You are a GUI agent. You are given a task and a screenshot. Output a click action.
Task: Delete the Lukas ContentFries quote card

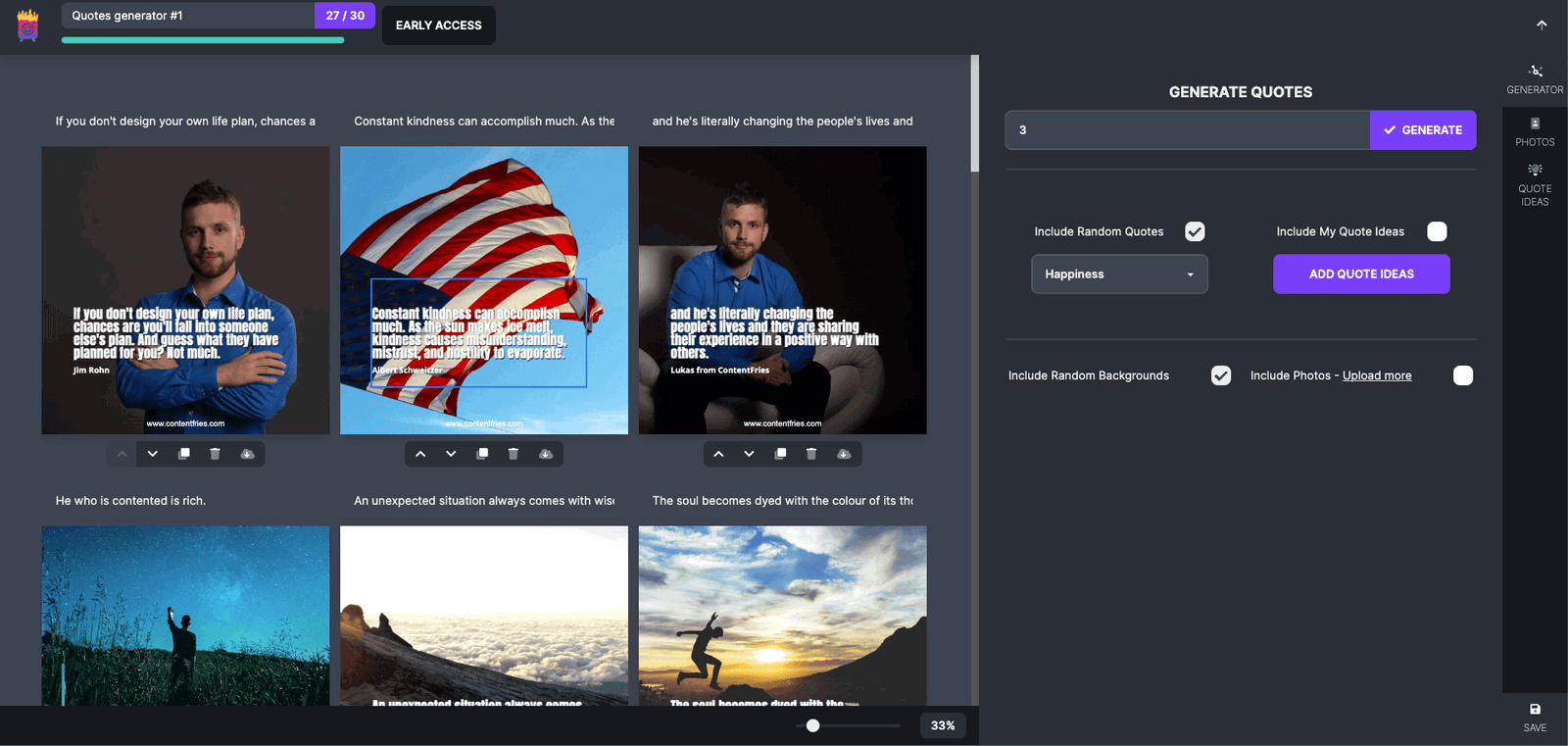(x=811, y=454)
